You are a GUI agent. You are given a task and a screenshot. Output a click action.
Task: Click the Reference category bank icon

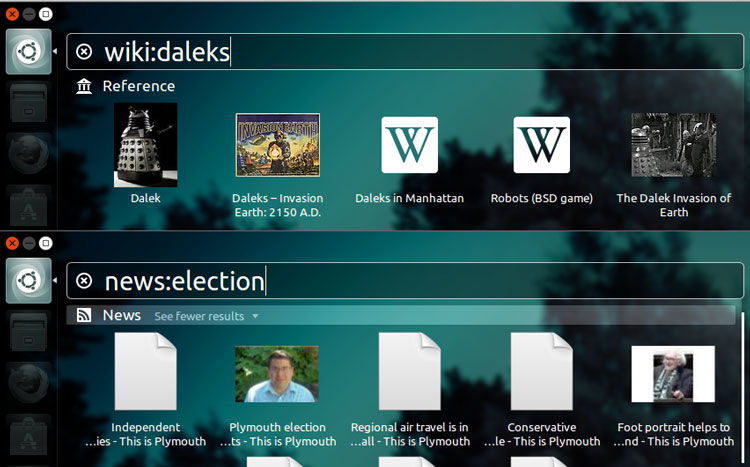(84, 86)
